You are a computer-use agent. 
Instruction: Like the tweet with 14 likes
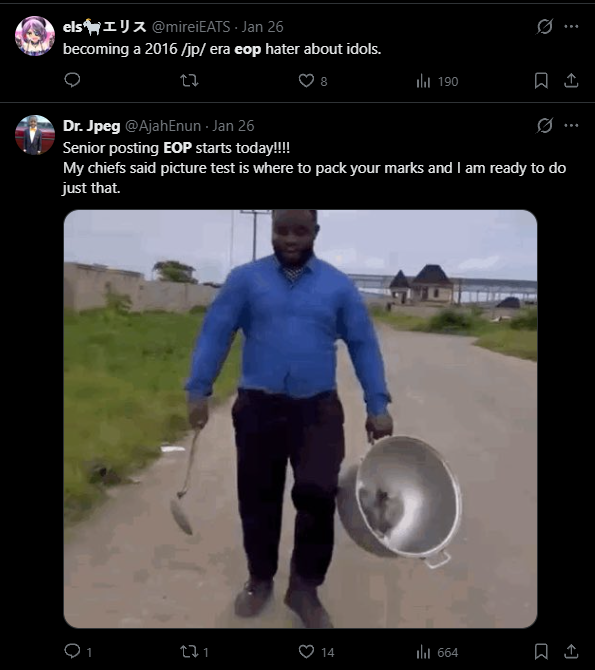pyautogui.click(x=316, y=652)
